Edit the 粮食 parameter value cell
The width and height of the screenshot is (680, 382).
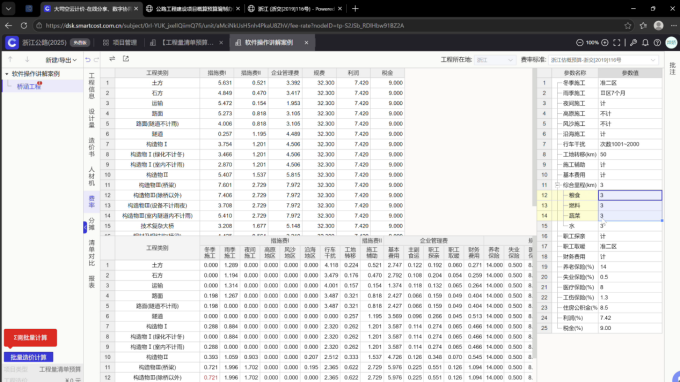[x=630, y=195]
